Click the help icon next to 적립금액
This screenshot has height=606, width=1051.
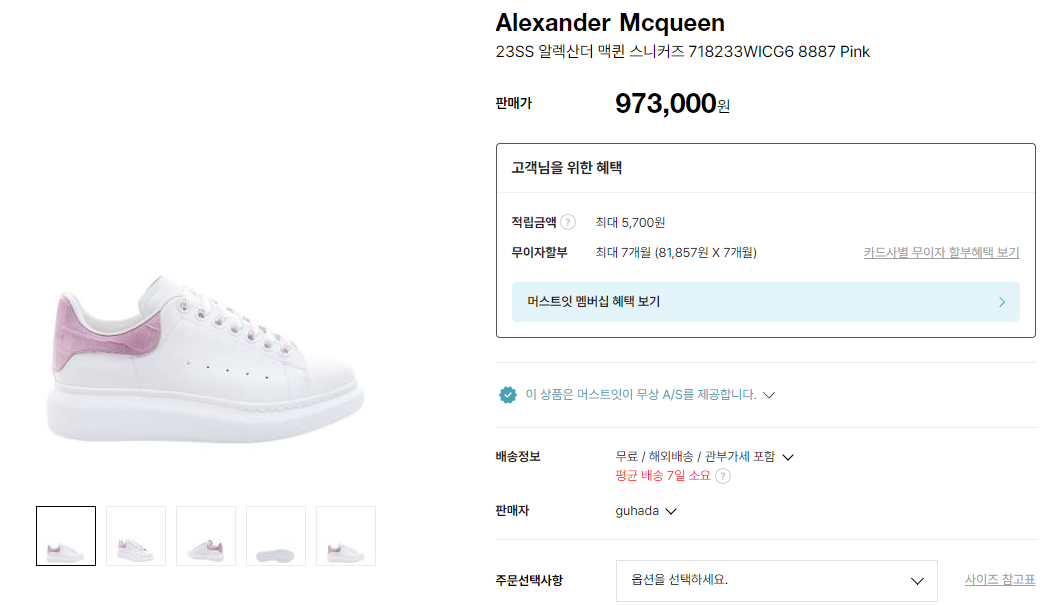click(x=568, y=222)
